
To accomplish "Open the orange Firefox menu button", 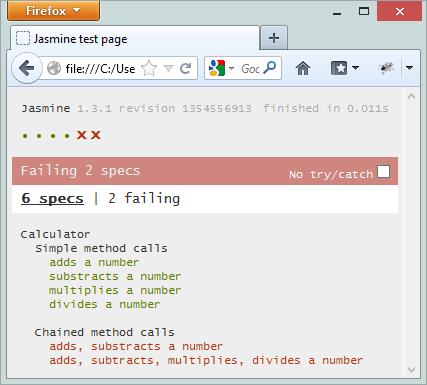I will point(53,11).
